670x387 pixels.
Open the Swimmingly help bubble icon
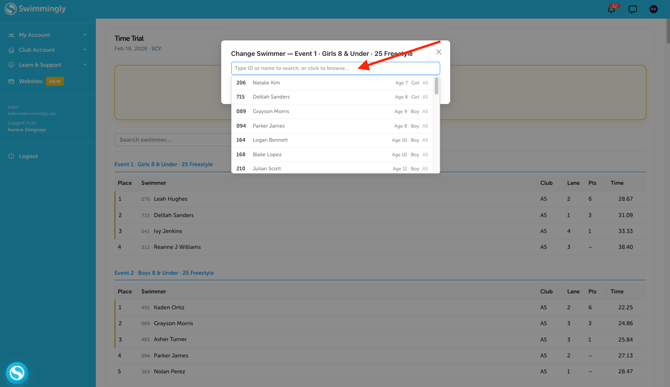[x=17, y=373]
